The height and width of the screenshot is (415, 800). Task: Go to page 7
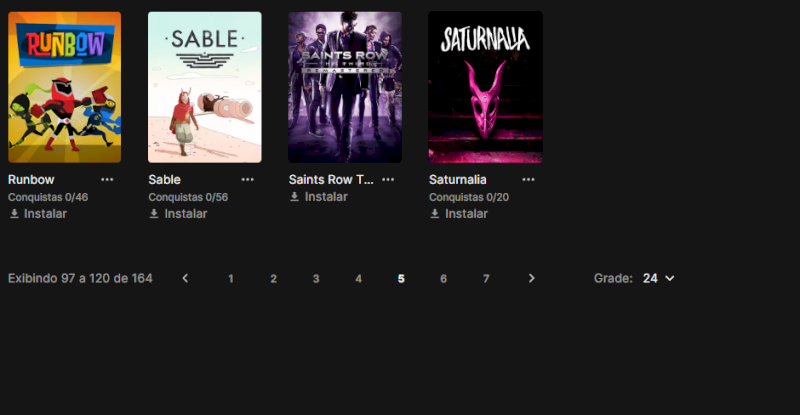point(486,279)
